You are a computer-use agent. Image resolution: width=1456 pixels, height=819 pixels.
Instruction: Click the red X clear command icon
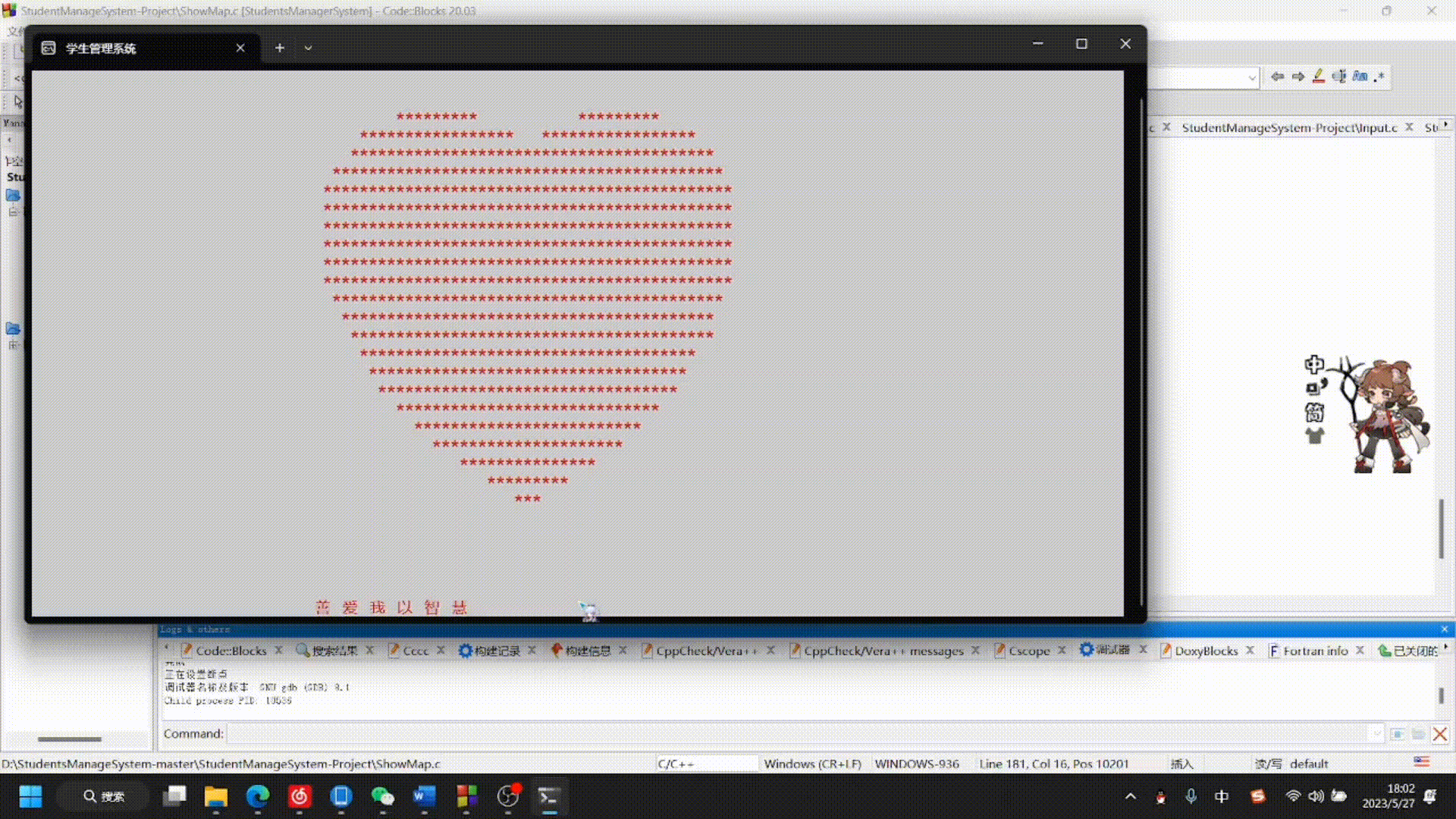[x=1439, y=734]
